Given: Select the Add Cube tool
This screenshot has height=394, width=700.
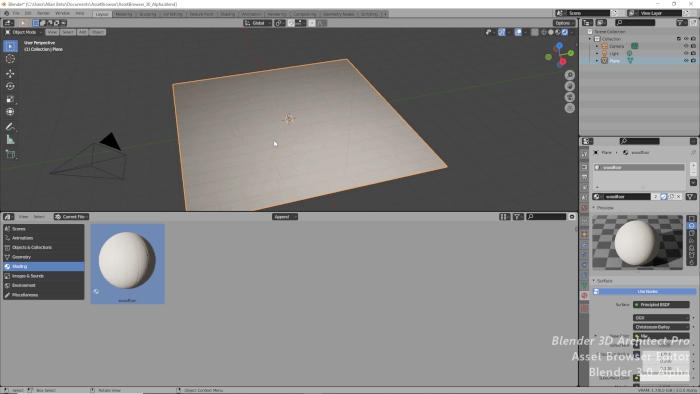Looking at the screenshot, I should (10, 154).
